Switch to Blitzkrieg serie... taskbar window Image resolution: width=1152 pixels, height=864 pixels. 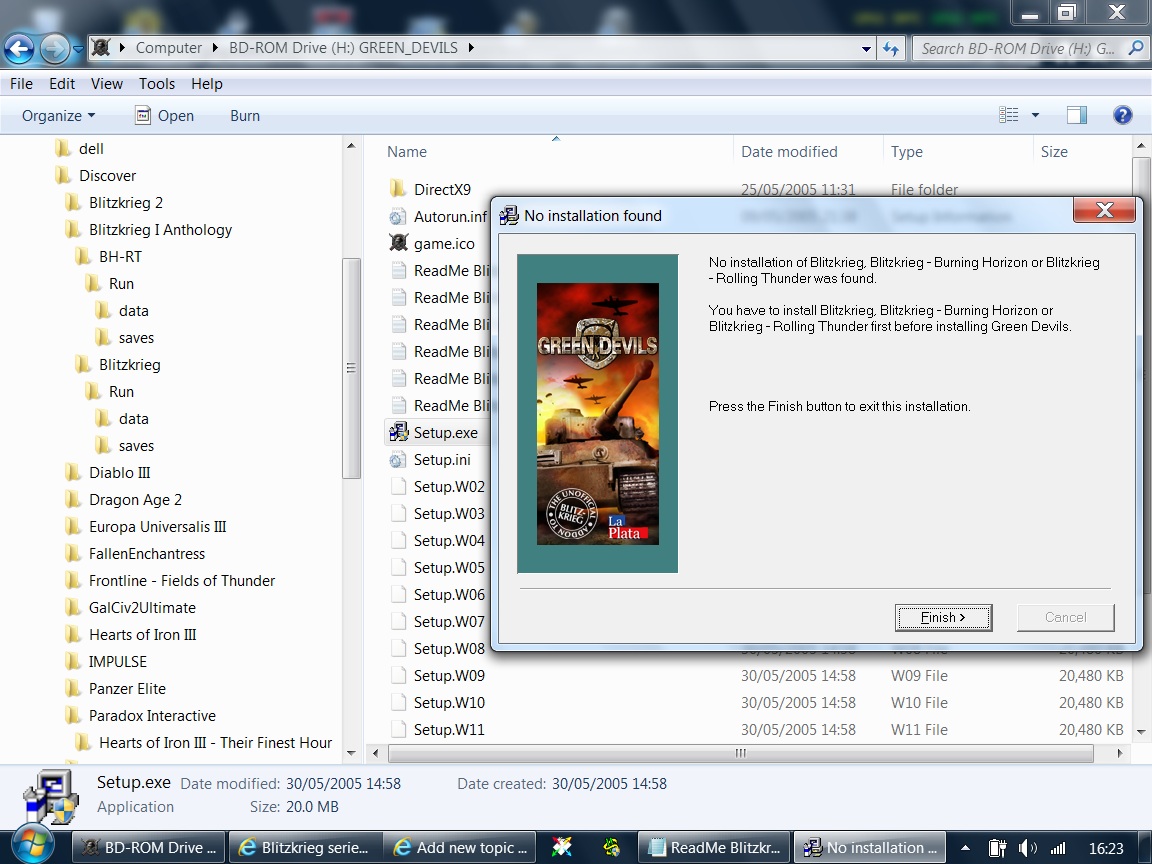305,847
